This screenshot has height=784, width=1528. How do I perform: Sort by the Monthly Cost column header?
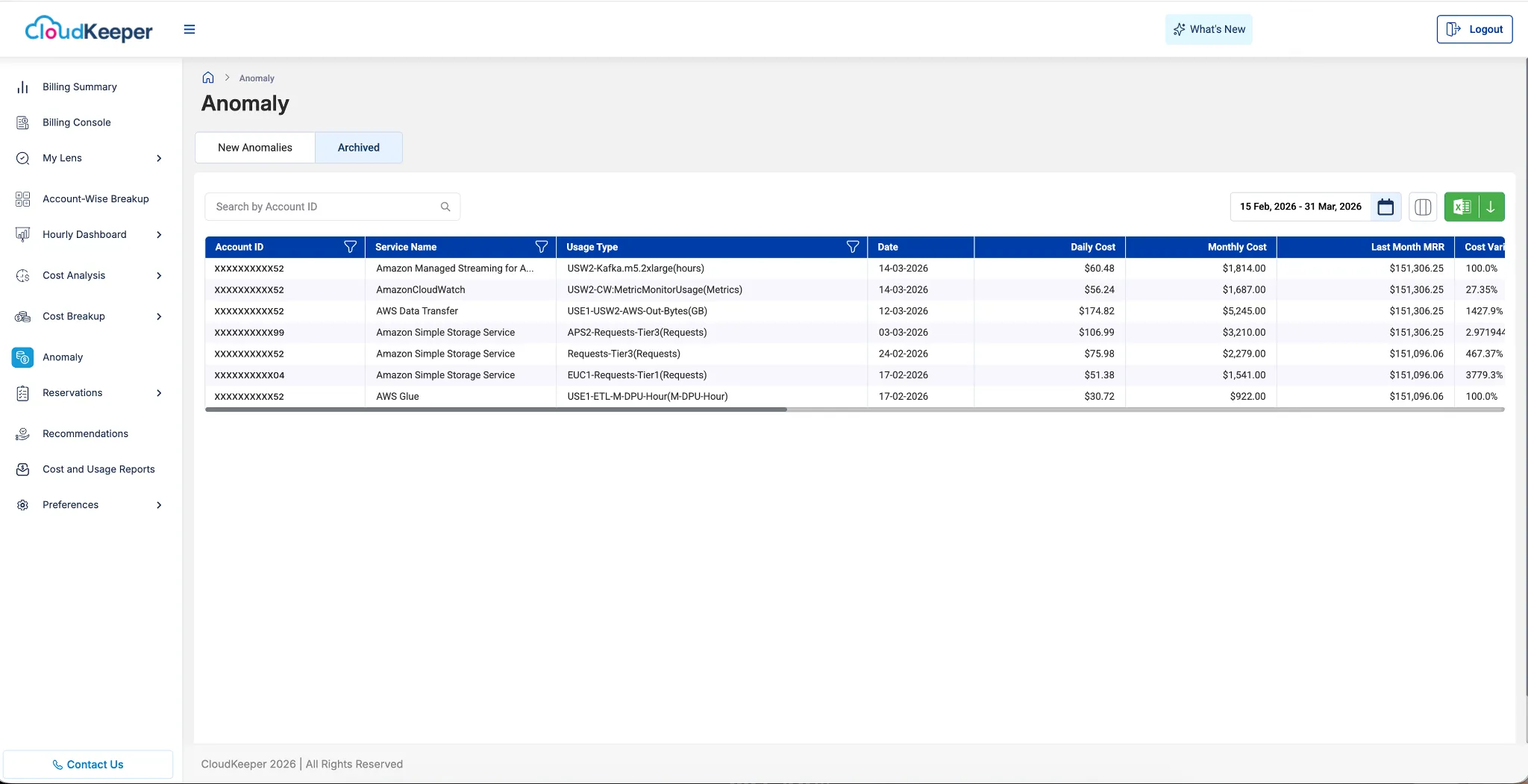(1201, 247)
